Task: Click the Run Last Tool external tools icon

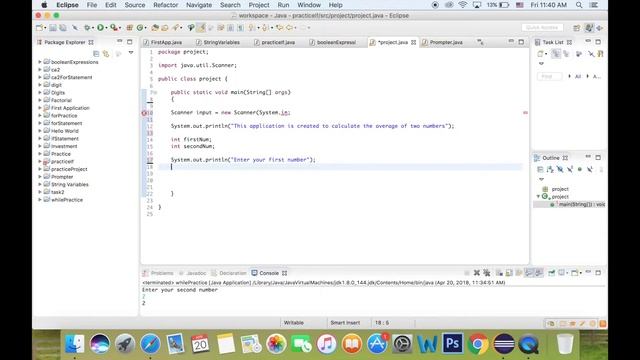Action: point(114,27)
